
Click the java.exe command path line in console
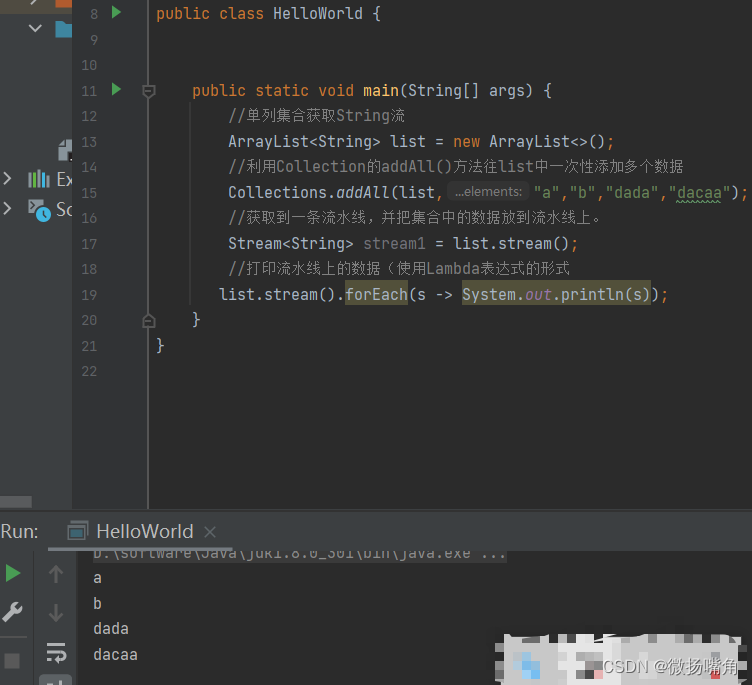tap(300, 553)
